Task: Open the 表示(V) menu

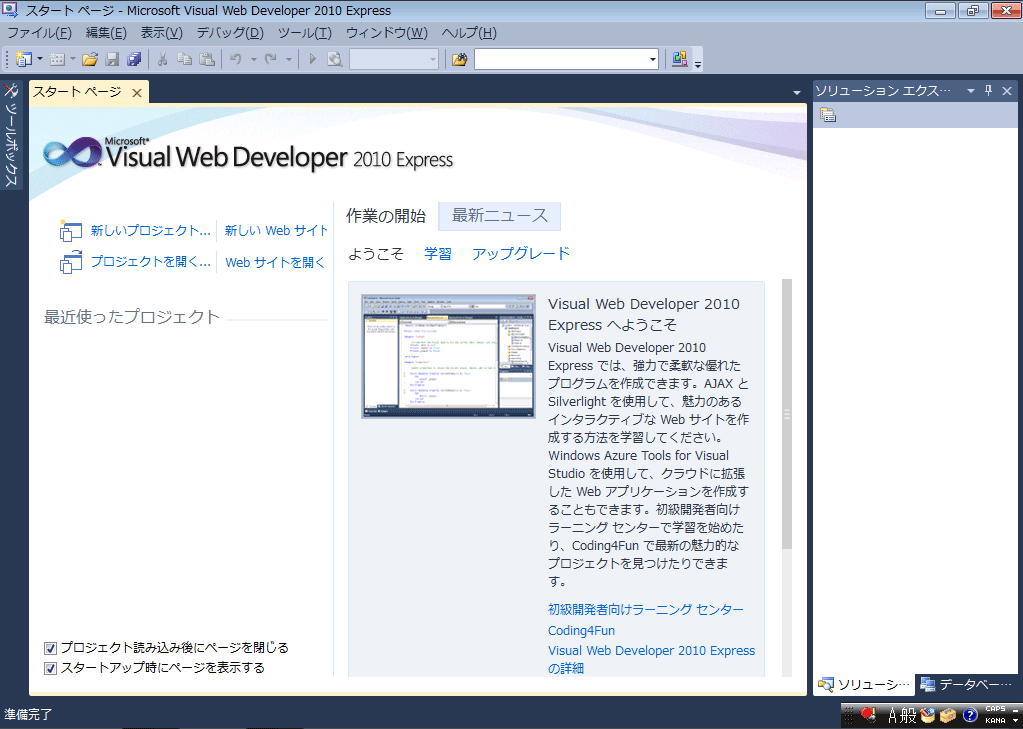Action: click(x=162, y=33)
